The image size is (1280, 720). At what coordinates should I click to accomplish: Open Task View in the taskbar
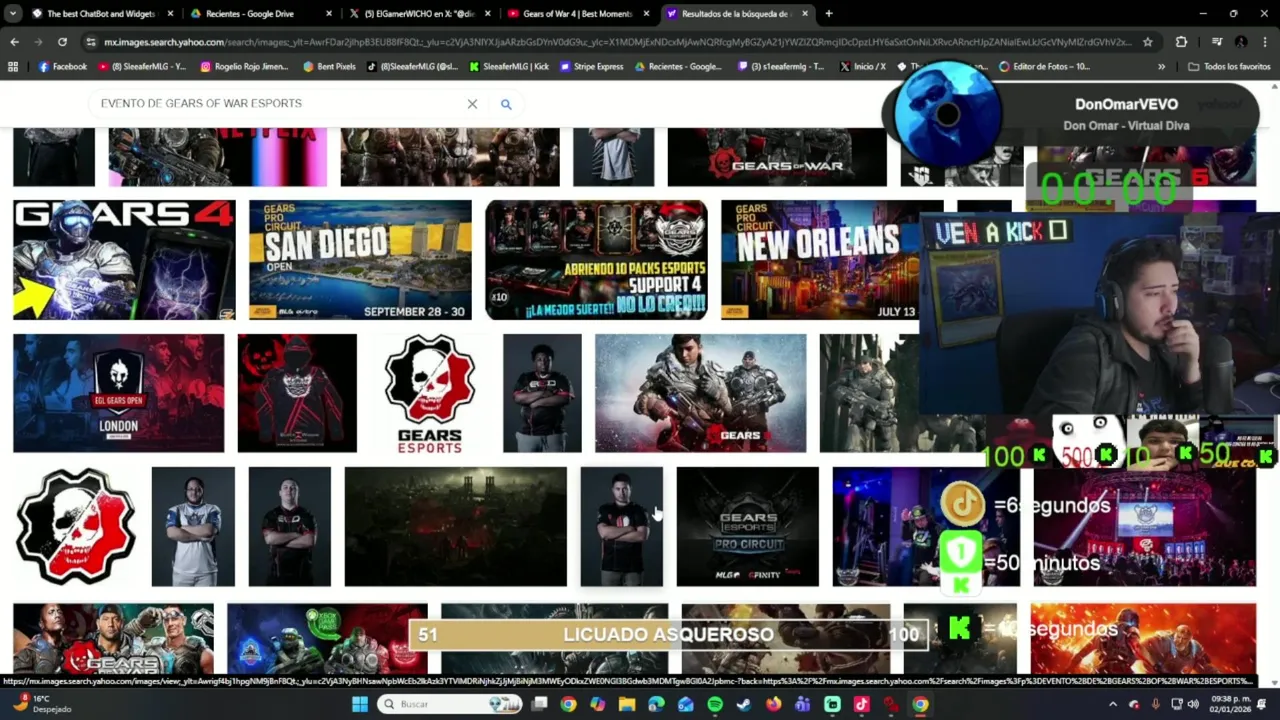pyautogui.click(x=539, y=704)
